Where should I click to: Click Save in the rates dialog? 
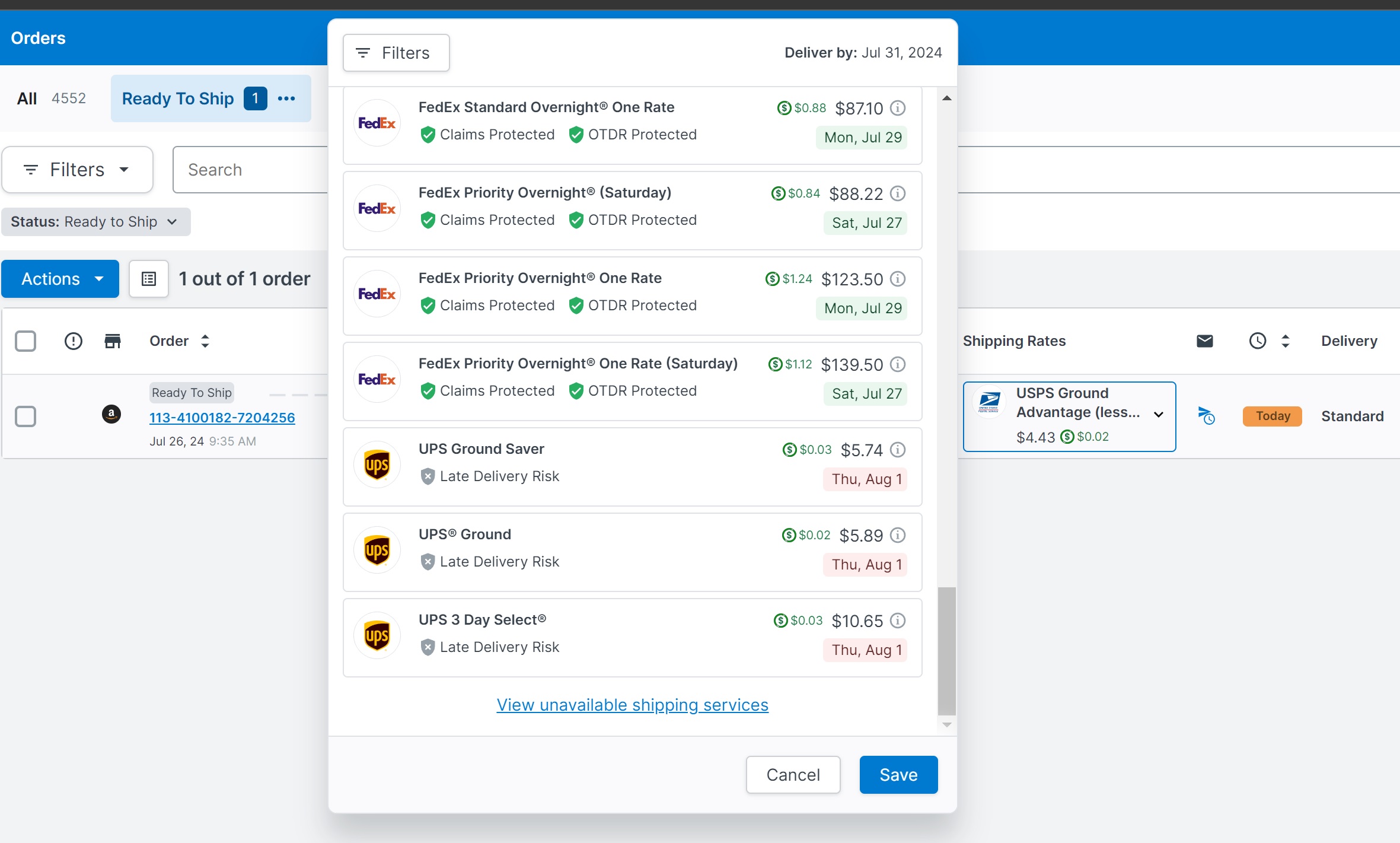[x=898, y=775]
